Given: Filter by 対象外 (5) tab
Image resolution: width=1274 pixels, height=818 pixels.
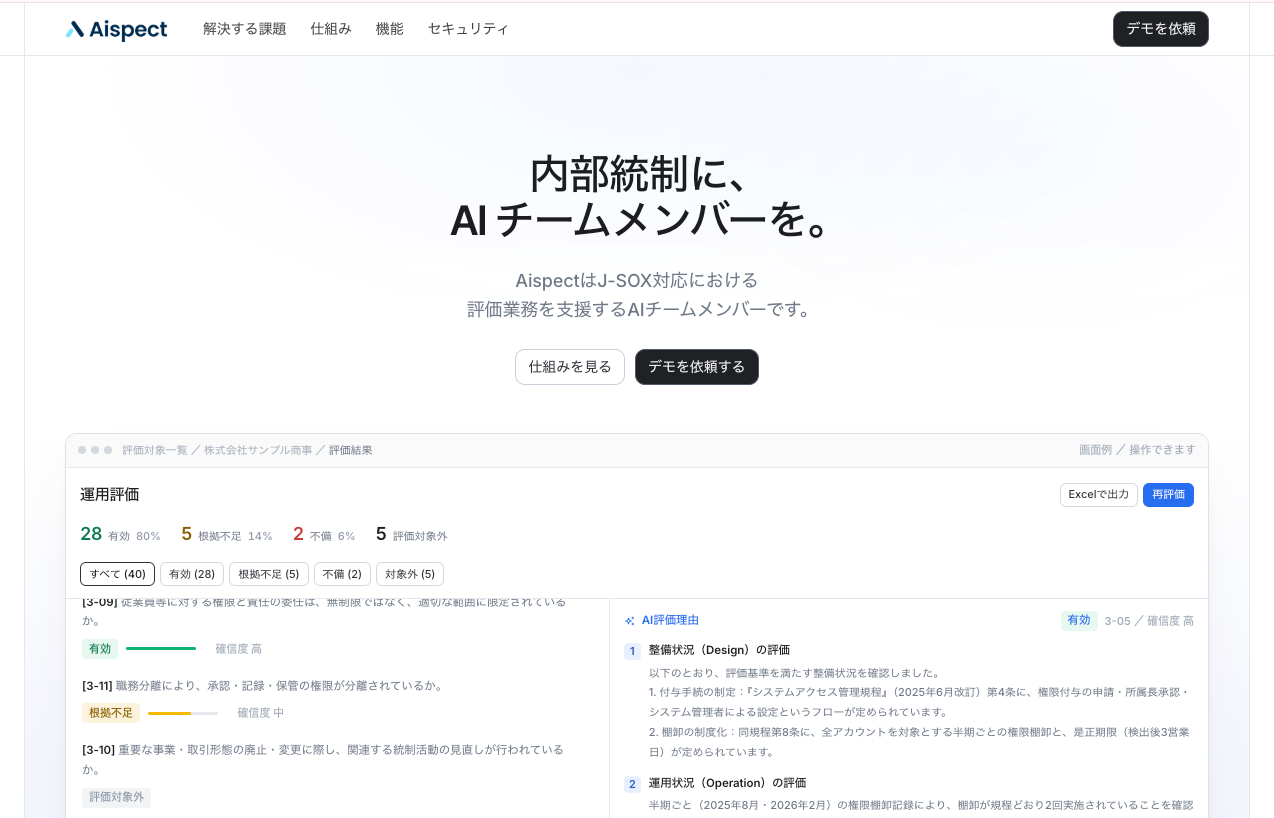Looking at the screenshot, I should coord(410,574).
